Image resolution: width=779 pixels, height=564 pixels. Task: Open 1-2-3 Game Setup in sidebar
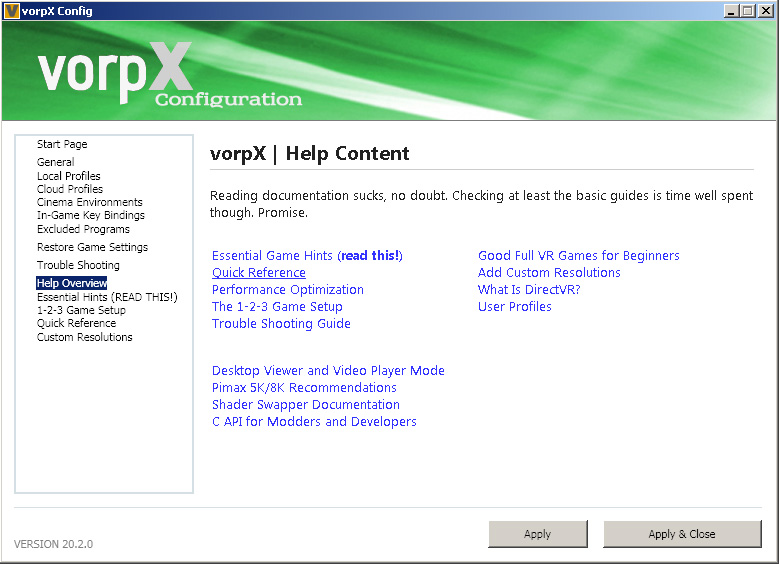pyautogui.click(x=81, y=310)
